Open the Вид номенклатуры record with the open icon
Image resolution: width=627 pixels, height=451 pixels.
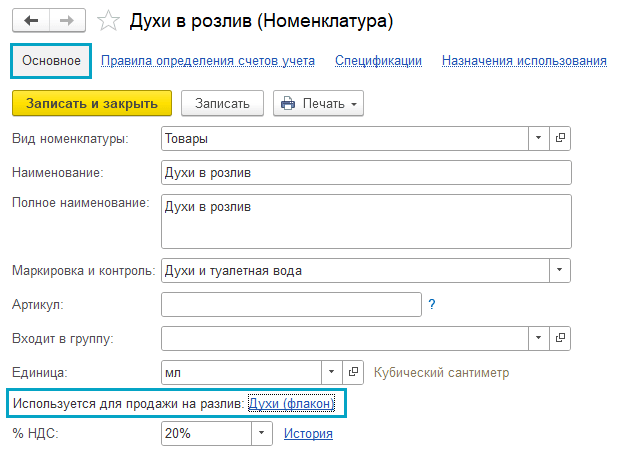point(560,138)
